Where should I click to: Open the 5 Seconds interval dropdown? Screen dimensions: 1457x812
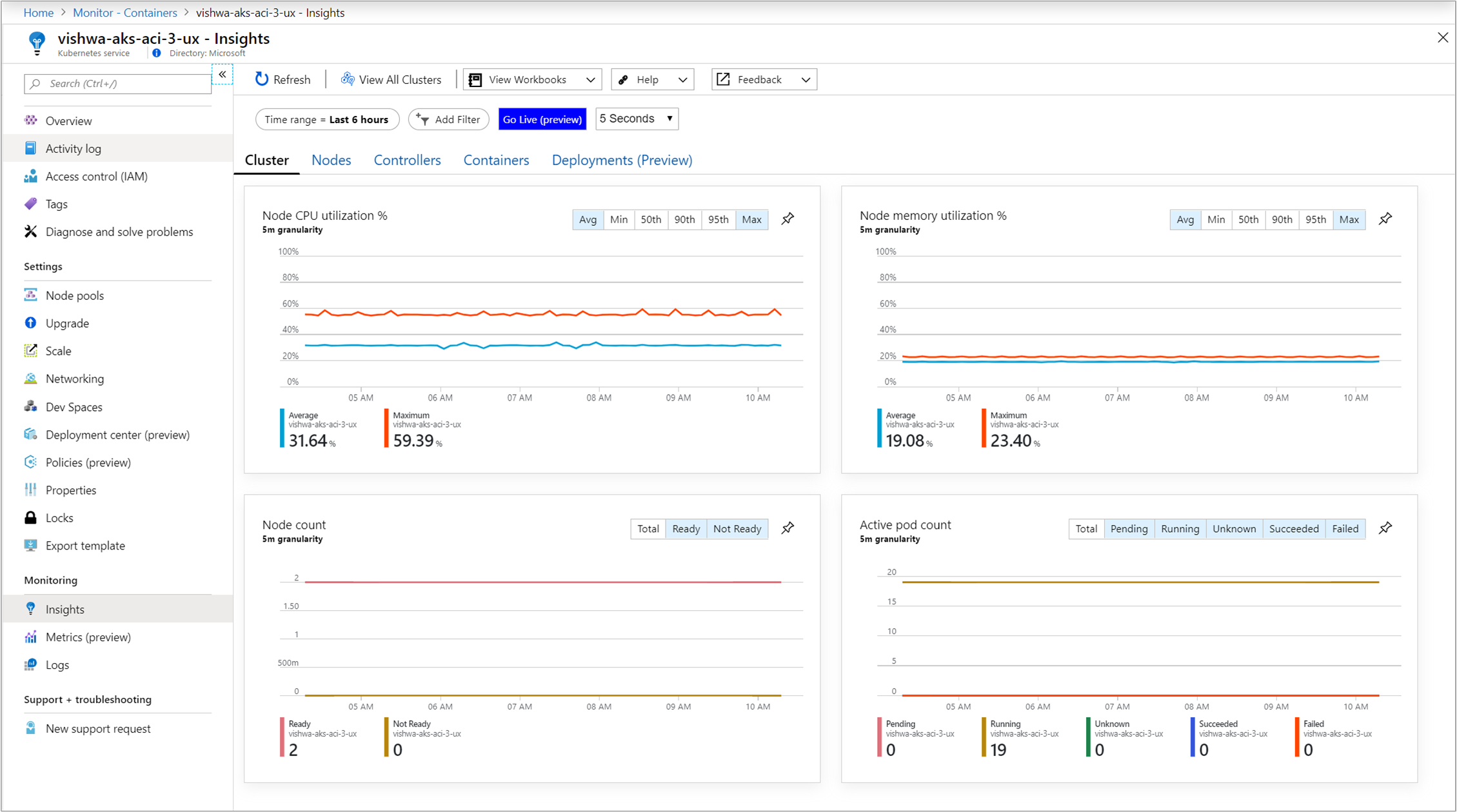tap(637, 119)
